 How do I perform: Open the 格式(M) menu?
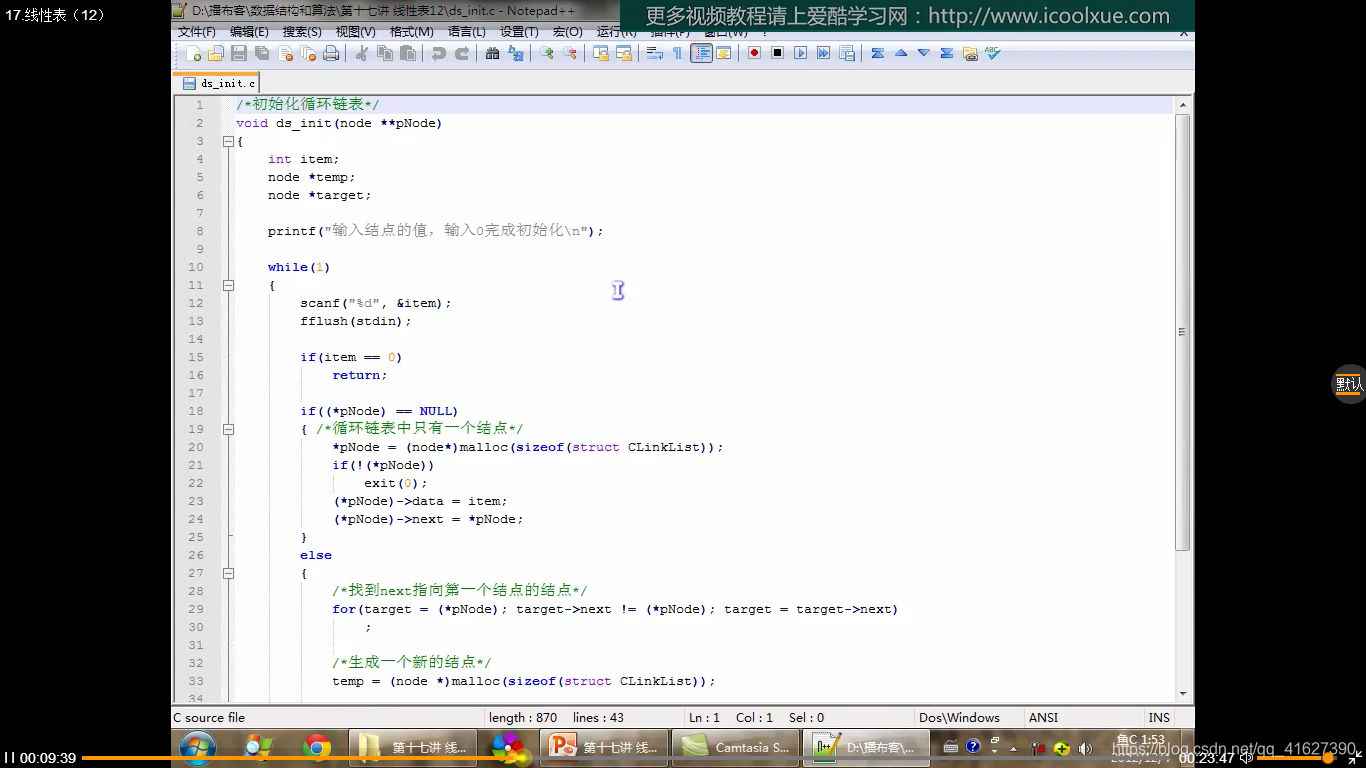coord(411,32)
